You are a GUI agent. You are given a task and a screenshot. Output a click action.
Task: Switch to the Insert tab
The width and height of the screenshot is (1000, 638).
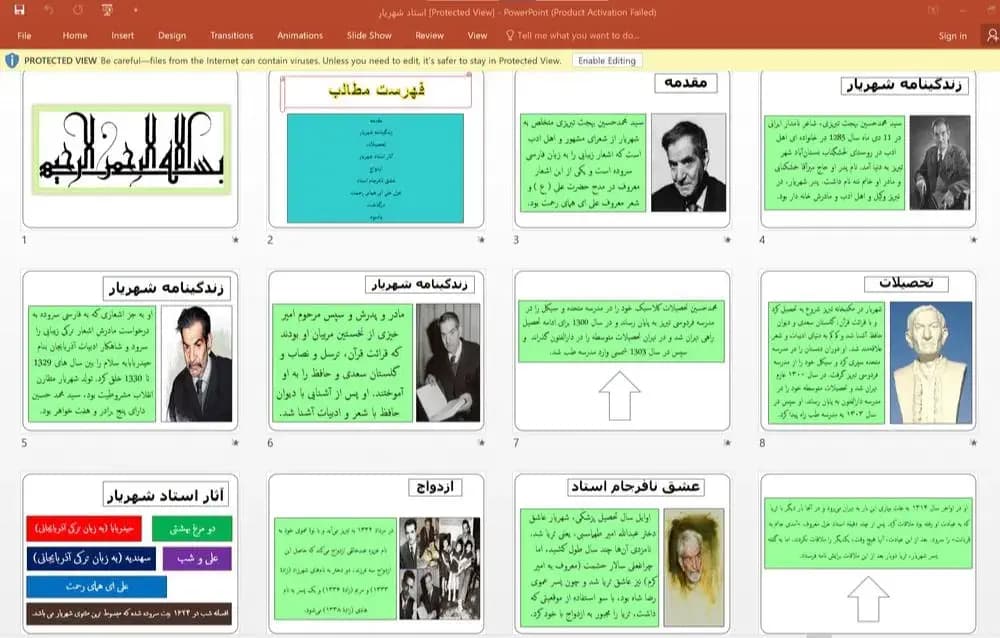point(122,36)
